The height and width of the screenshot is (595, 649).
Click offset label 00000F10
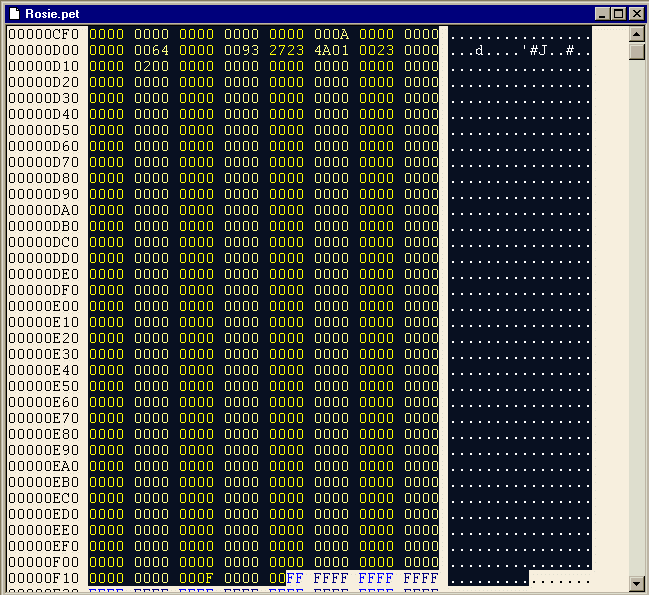43,578
